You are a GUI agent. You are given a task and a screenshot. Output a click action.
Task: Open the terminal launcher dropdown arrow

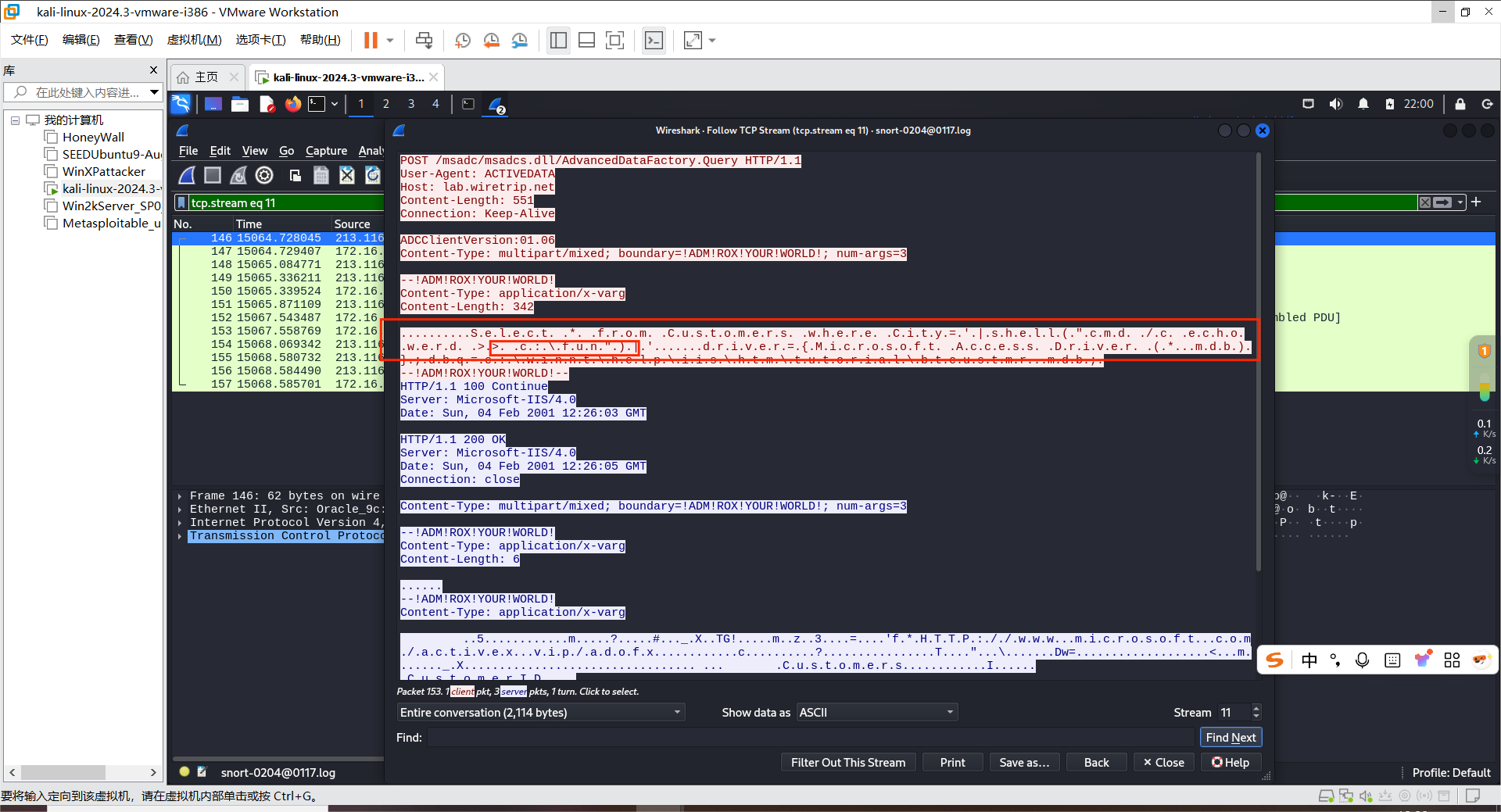[335, 104]
